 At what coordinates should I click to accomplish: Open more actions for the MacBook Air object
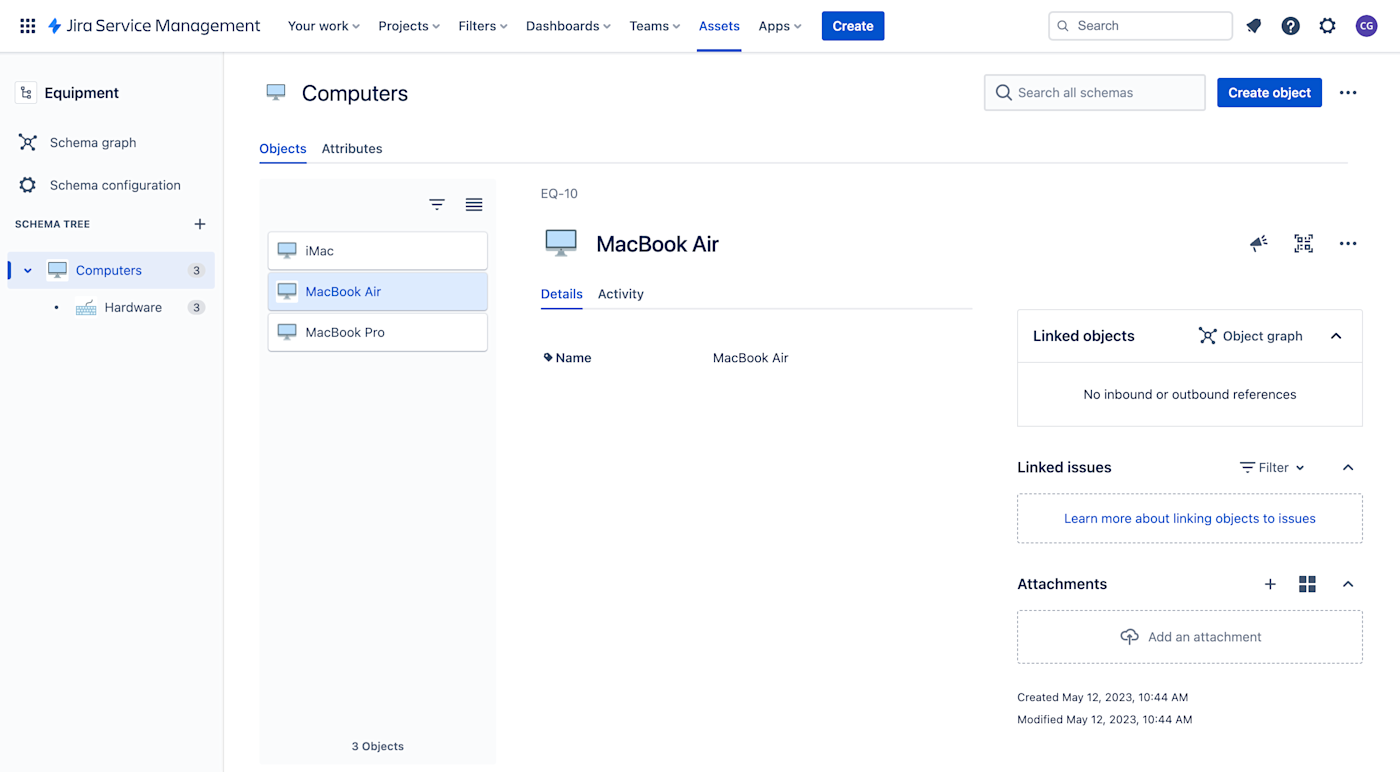coord(1348,243)
